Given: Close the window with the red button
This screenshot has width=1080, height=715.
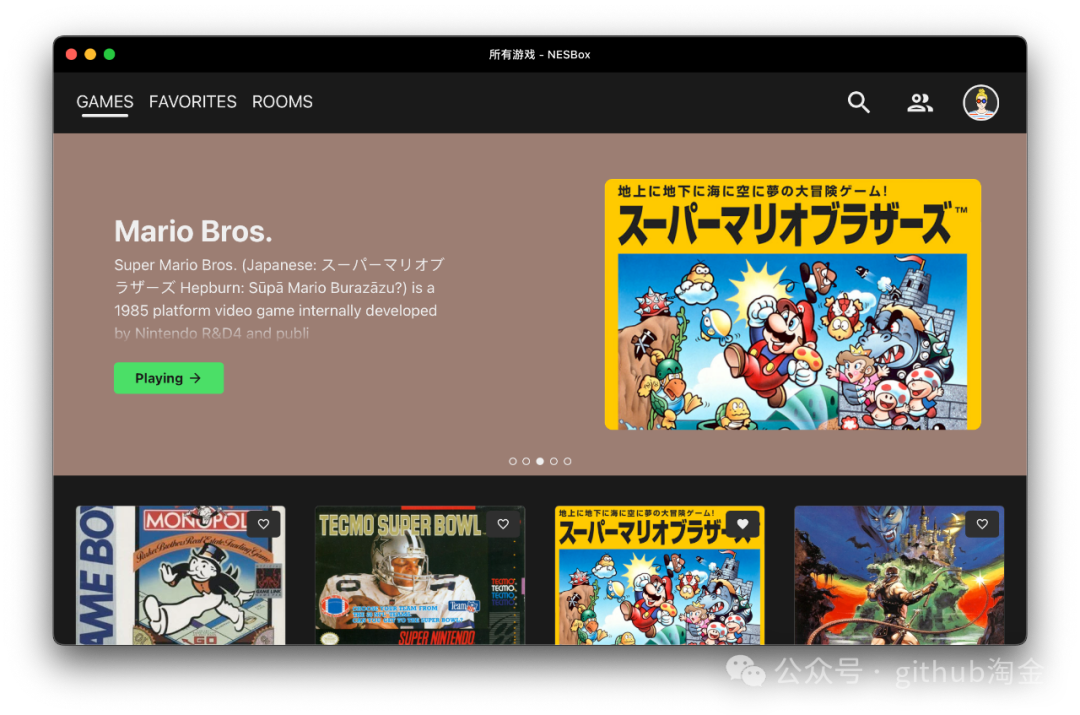Looking at the screenshot, I should 71,54.
